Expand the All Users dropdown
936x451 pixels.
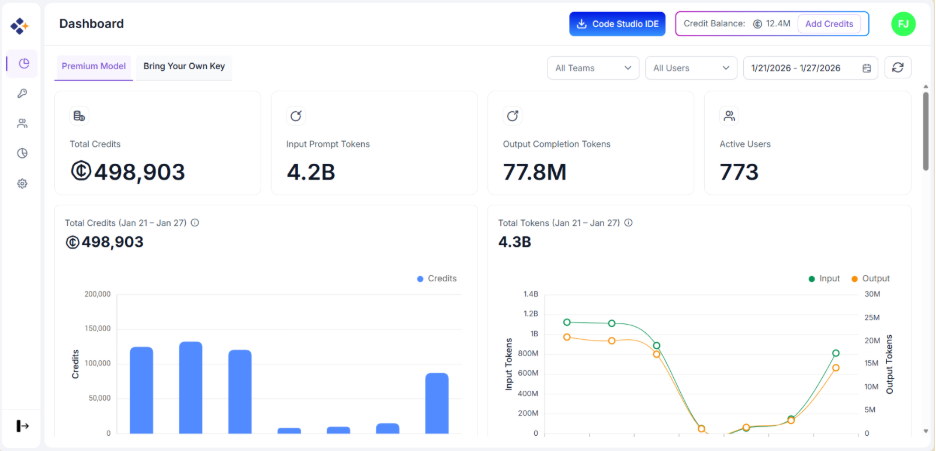[691, 68]
